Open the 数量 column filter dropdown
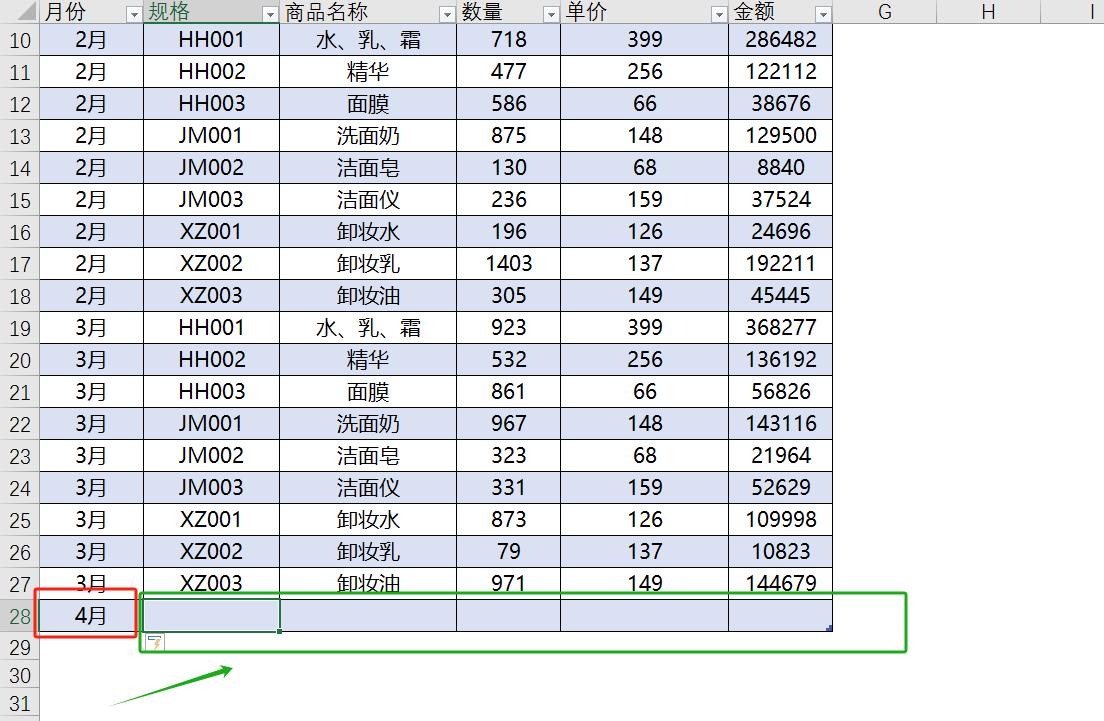 pos(551,14)
